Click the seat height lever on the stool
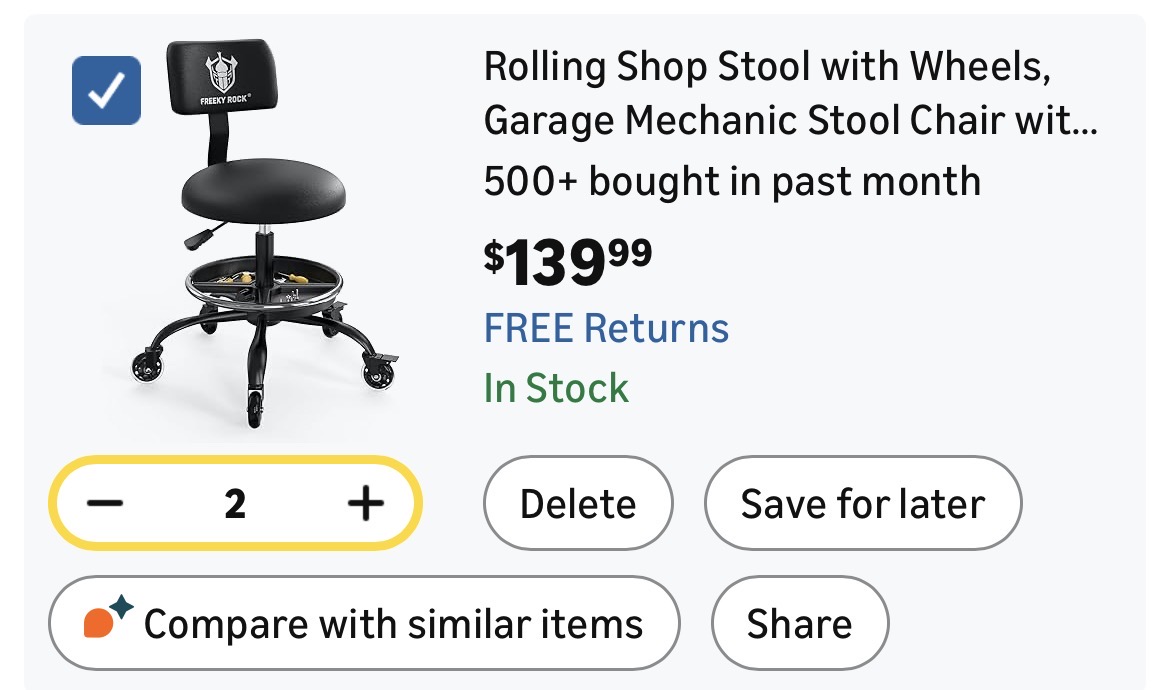Image resolution: width=1170 pixels, height=690 pixels. click(200, 237)
